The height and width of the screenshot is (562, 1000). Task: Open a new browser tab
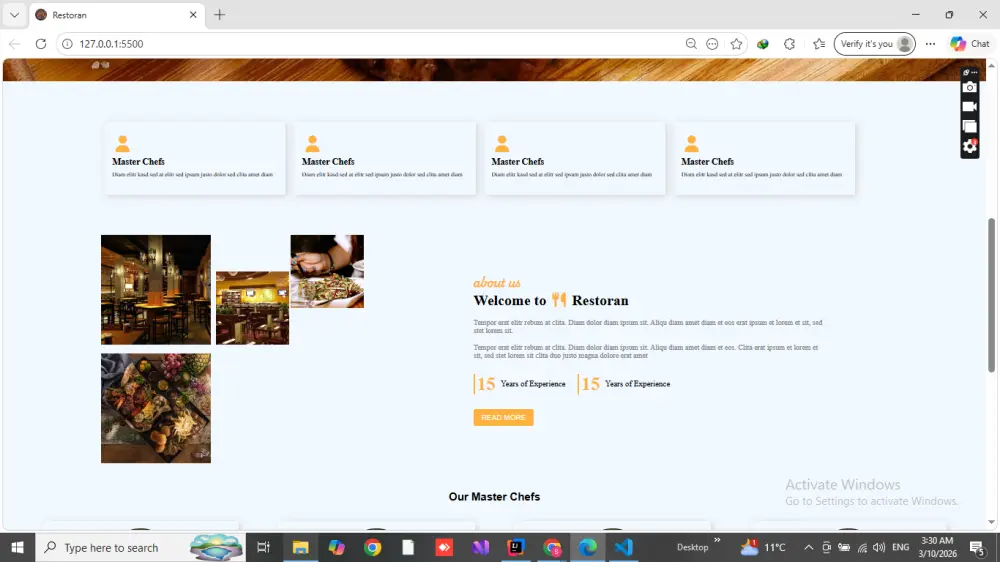(219, 15)
